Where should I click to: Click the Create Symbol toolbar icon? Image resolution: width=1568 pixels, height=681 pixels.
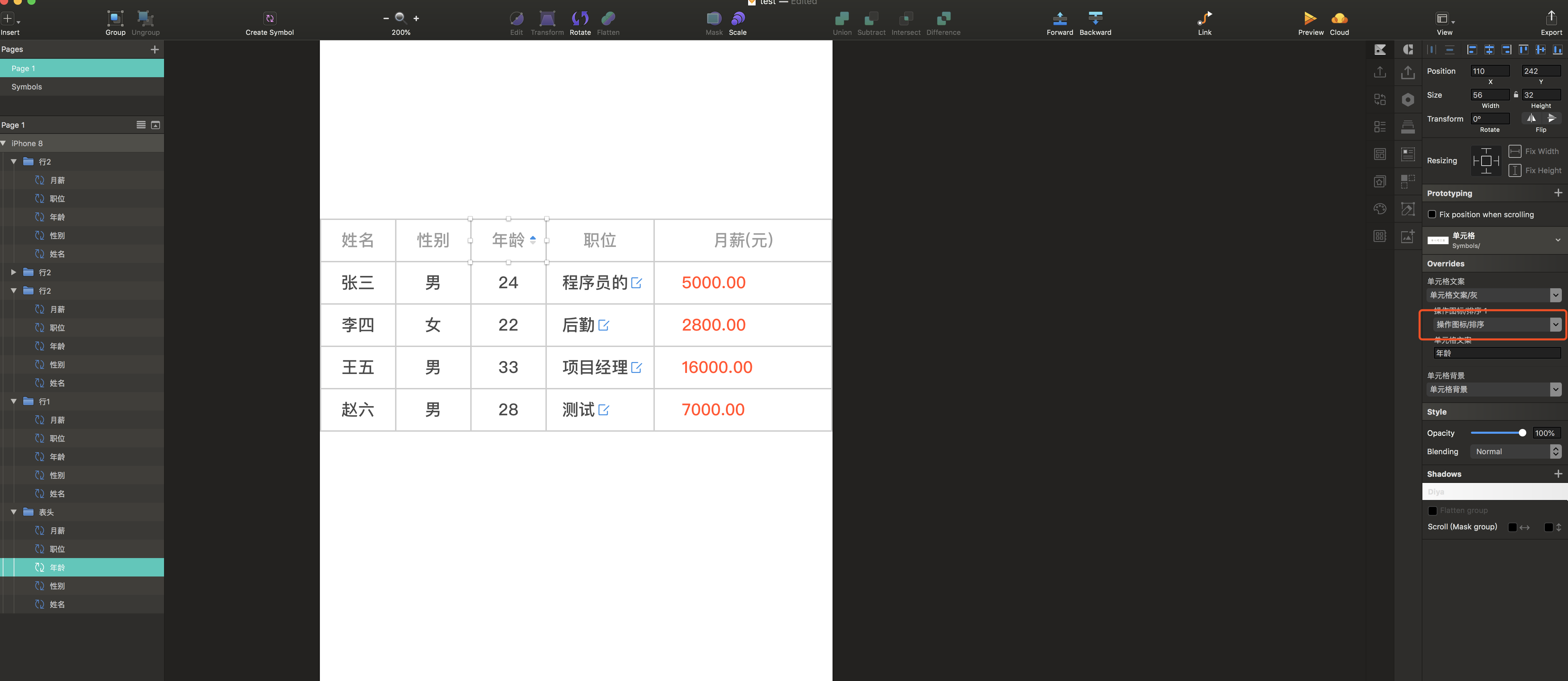tap(270, 19)
